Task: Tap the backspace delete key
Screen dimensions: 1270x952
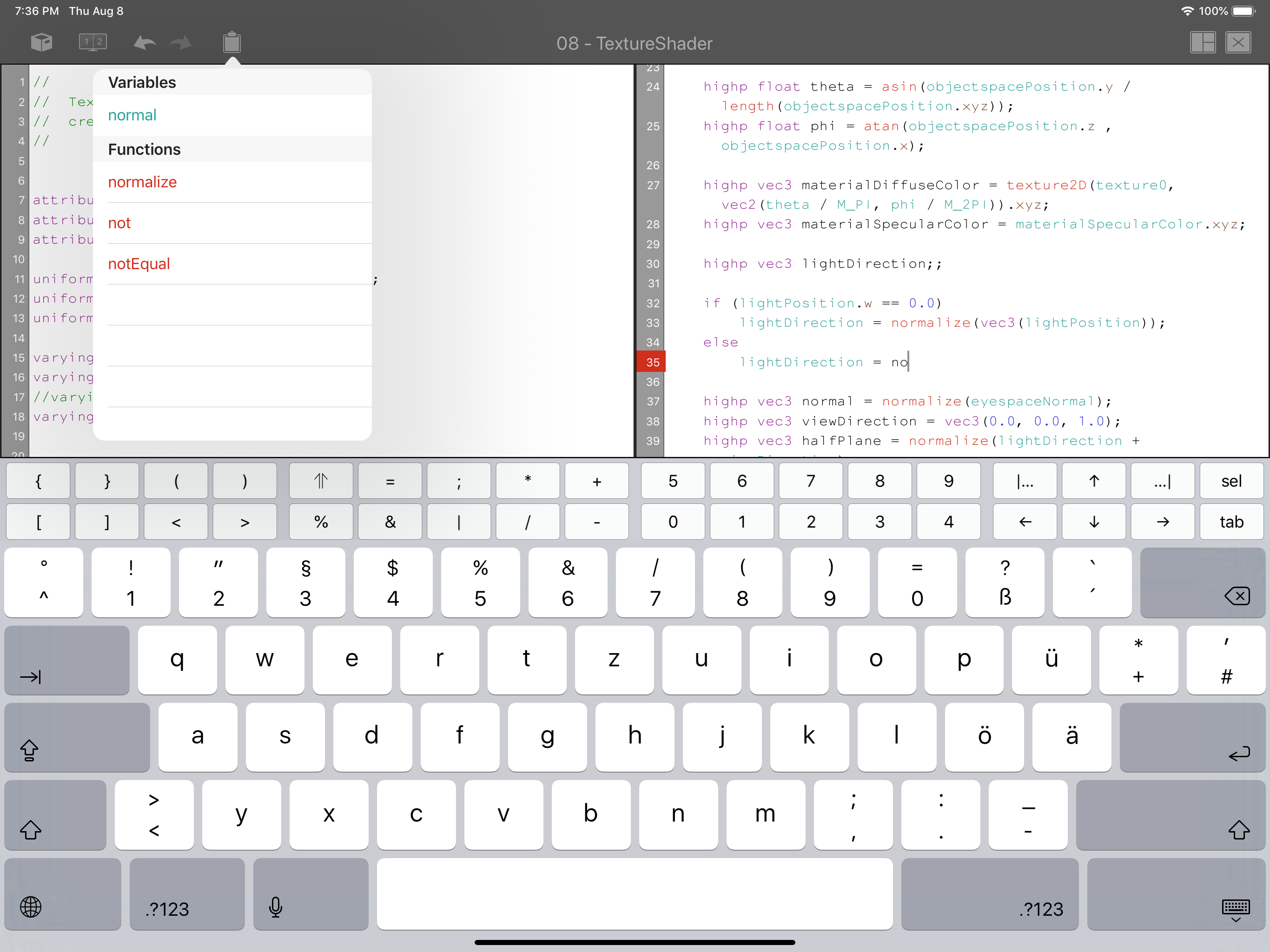Action: (x=1203, y=583)
